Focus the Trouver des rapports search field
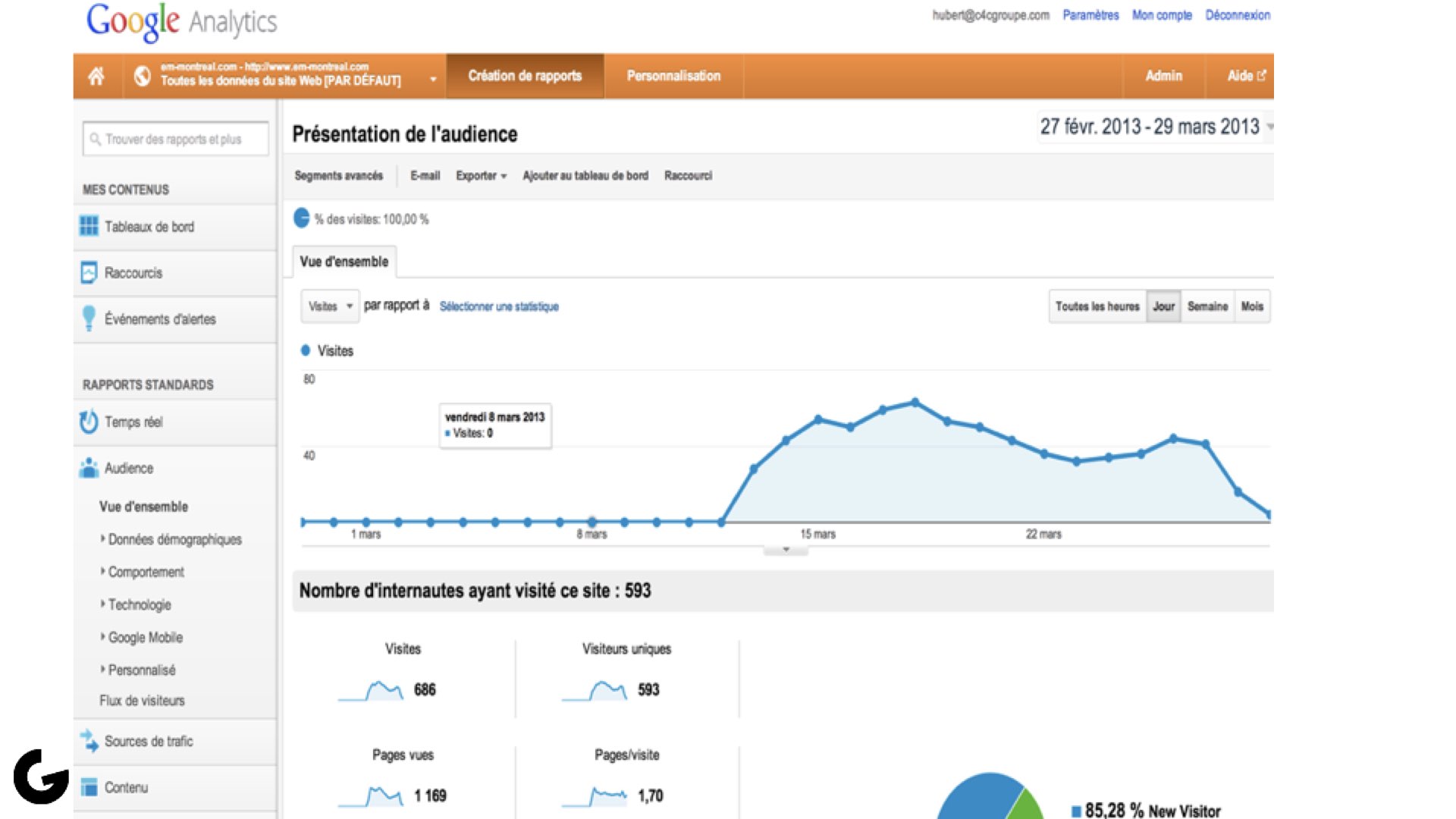 (175, 139)
